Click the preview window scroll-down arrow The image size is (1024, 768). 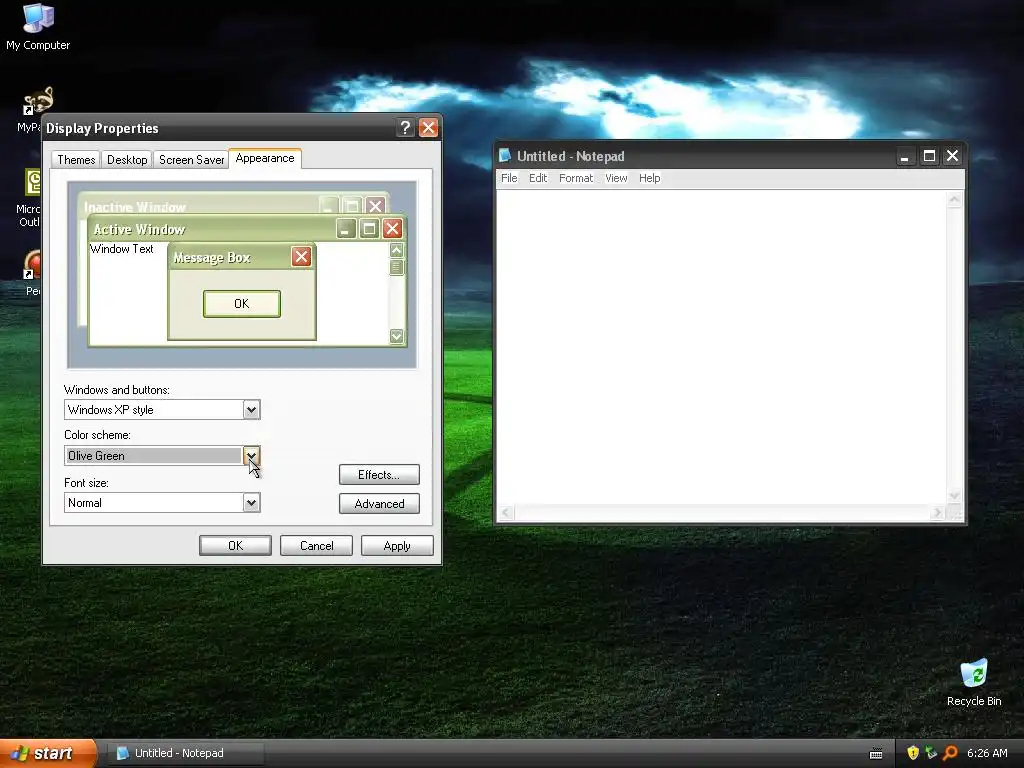coord(396,336)
